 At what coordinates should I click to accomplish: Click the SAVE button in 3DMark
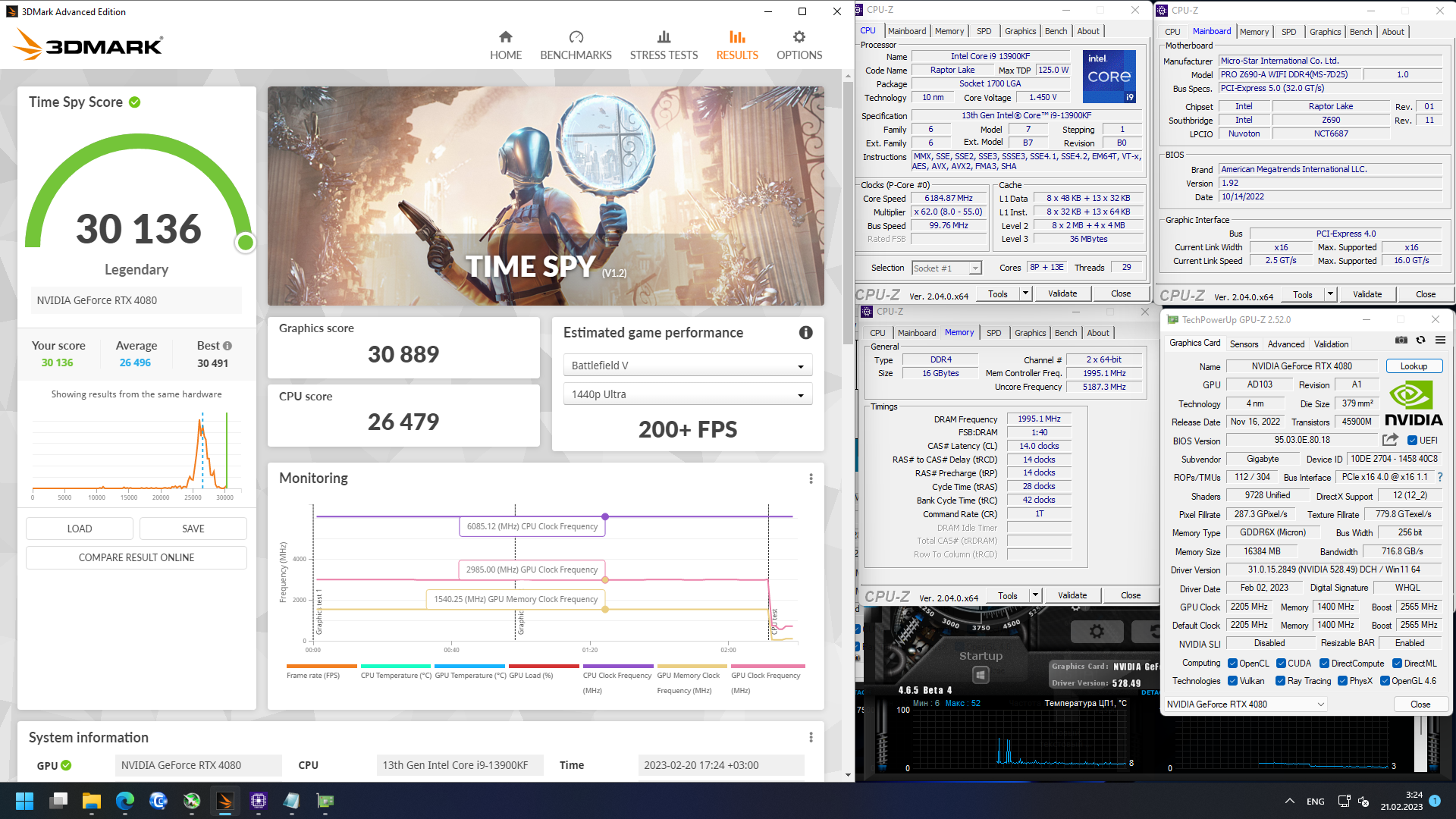[193, 529]
